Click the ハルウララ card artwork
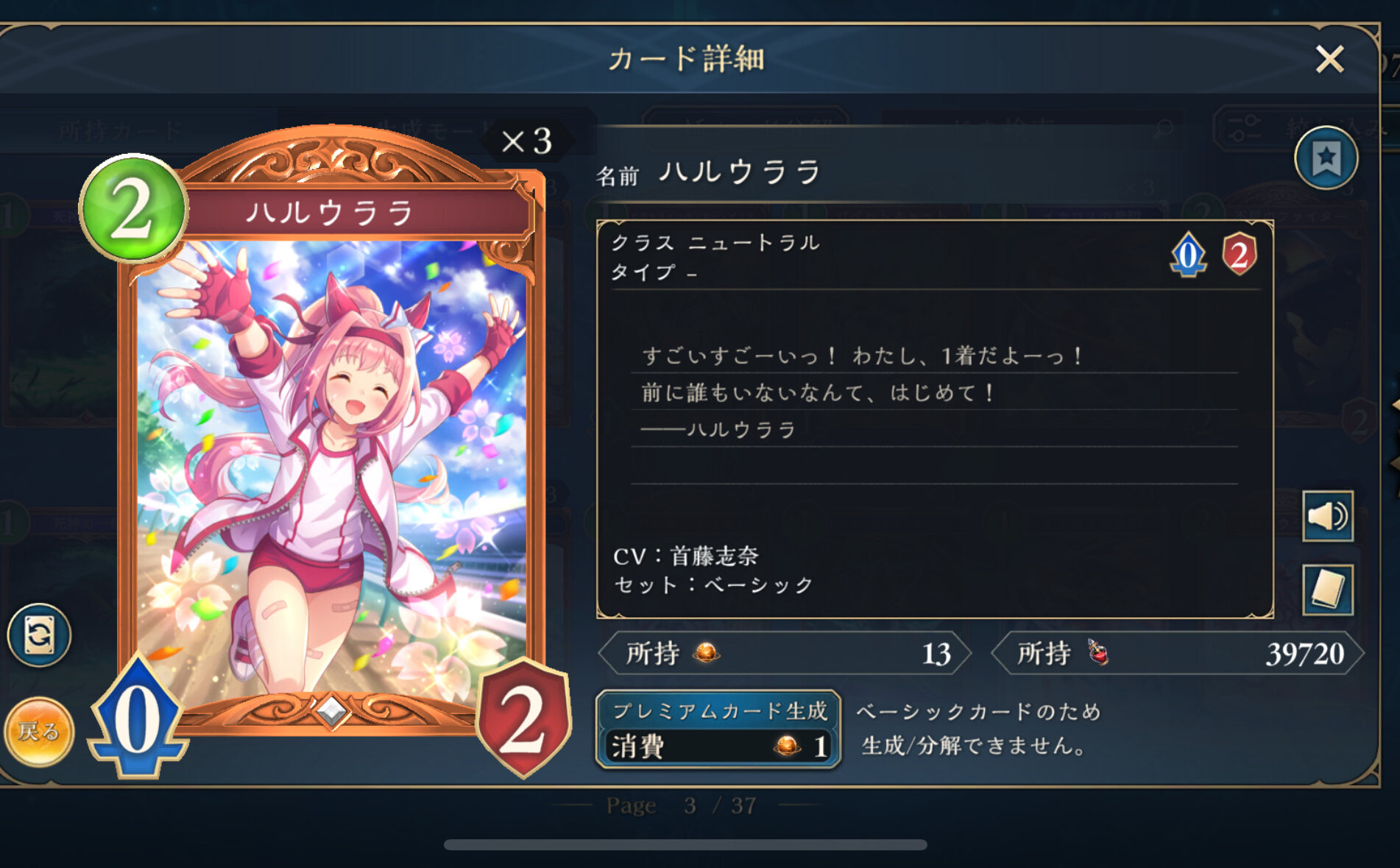 pos(331,471)
